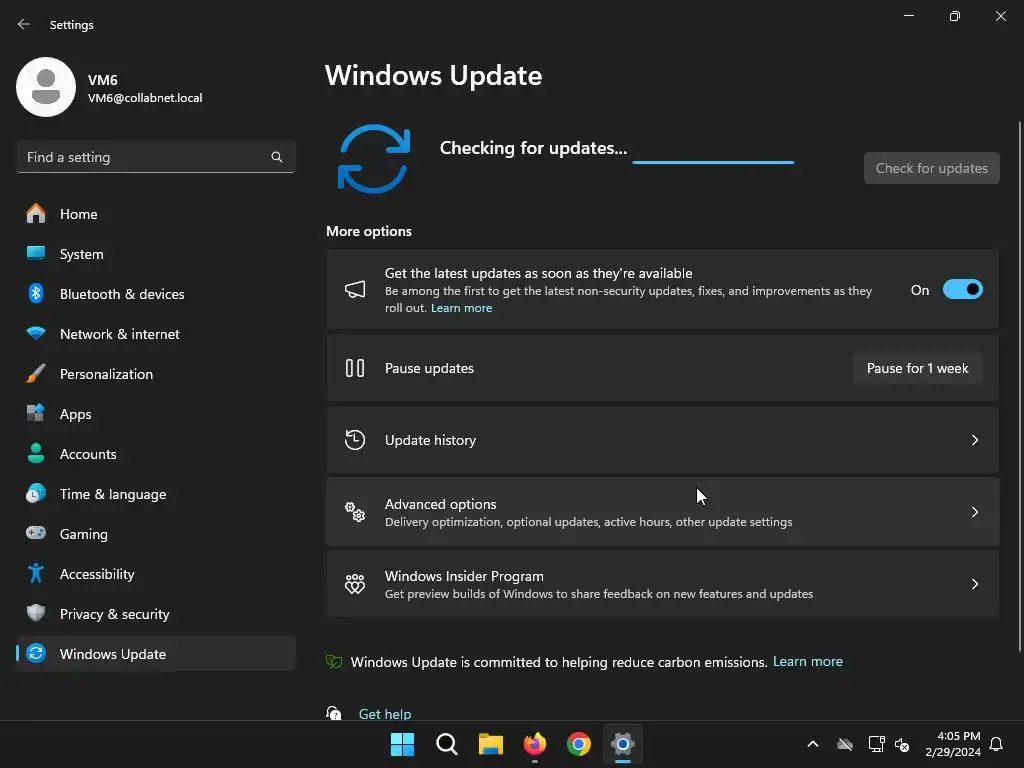Screen dimensions: 1024x768
Task: Click the Get help headset icon
Action: pyautogui.click(x=334, y=713)
